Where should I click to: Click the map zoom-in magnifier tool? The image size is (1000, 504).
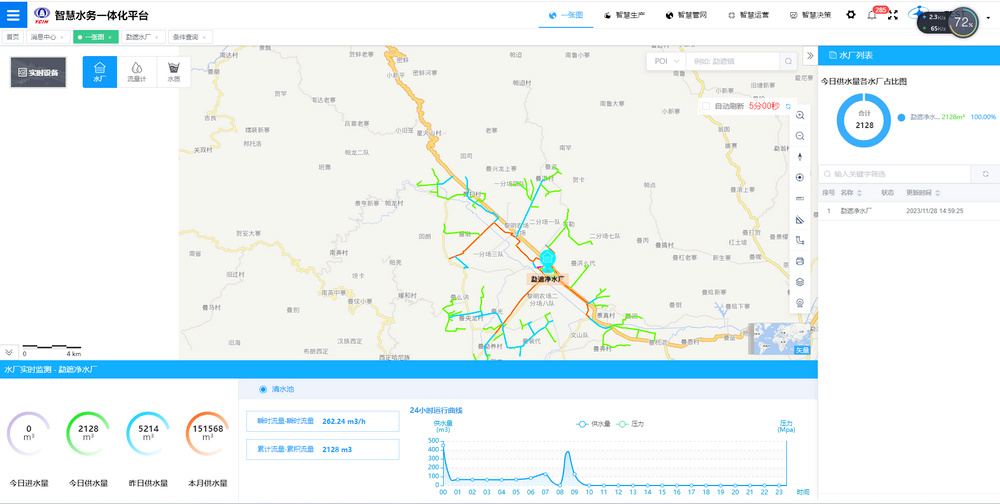click(x=800, y=115)
